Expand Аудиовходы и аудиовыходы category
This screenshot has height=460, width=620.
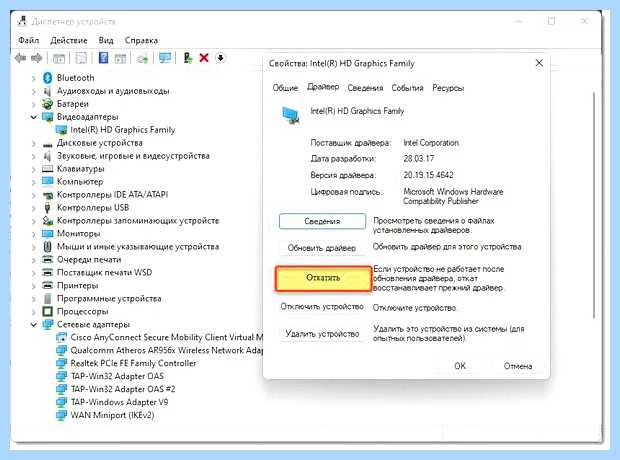click(34, 92)
